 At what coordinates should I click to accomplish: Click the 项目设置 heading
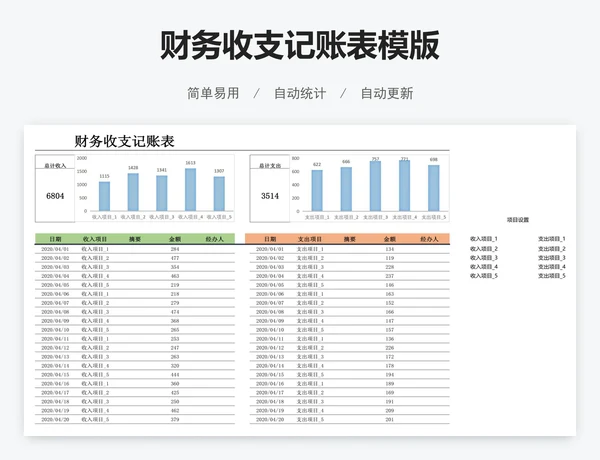click(x=518, y=220)
